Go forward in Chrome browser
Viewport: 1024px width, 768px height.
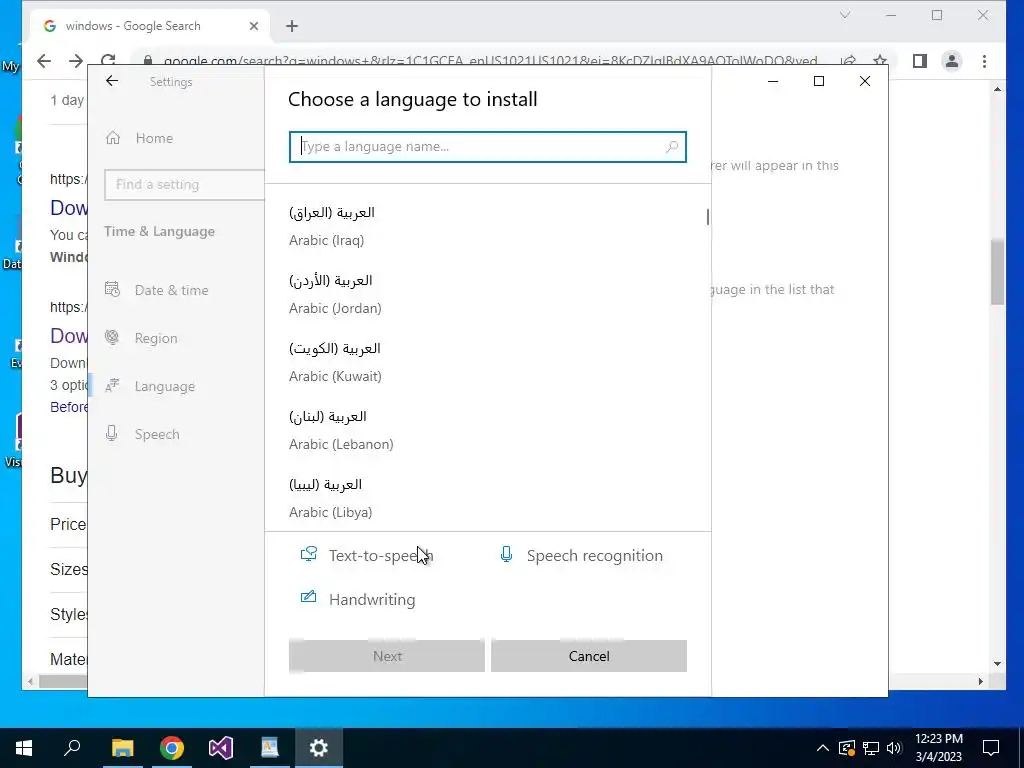(76, 61)
